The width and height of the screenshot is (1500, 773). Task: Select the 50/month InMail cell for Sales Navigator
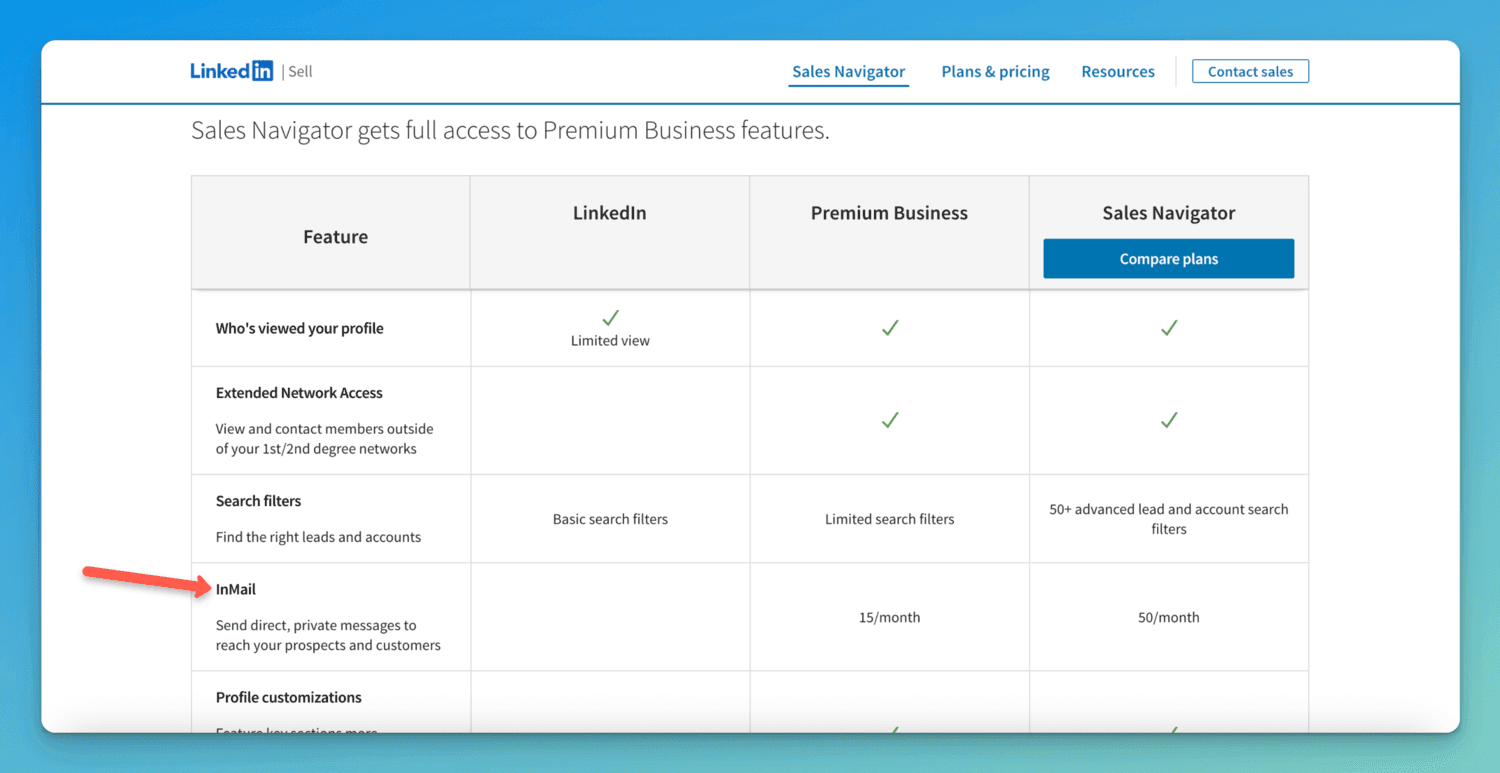tap(1168, 617)
